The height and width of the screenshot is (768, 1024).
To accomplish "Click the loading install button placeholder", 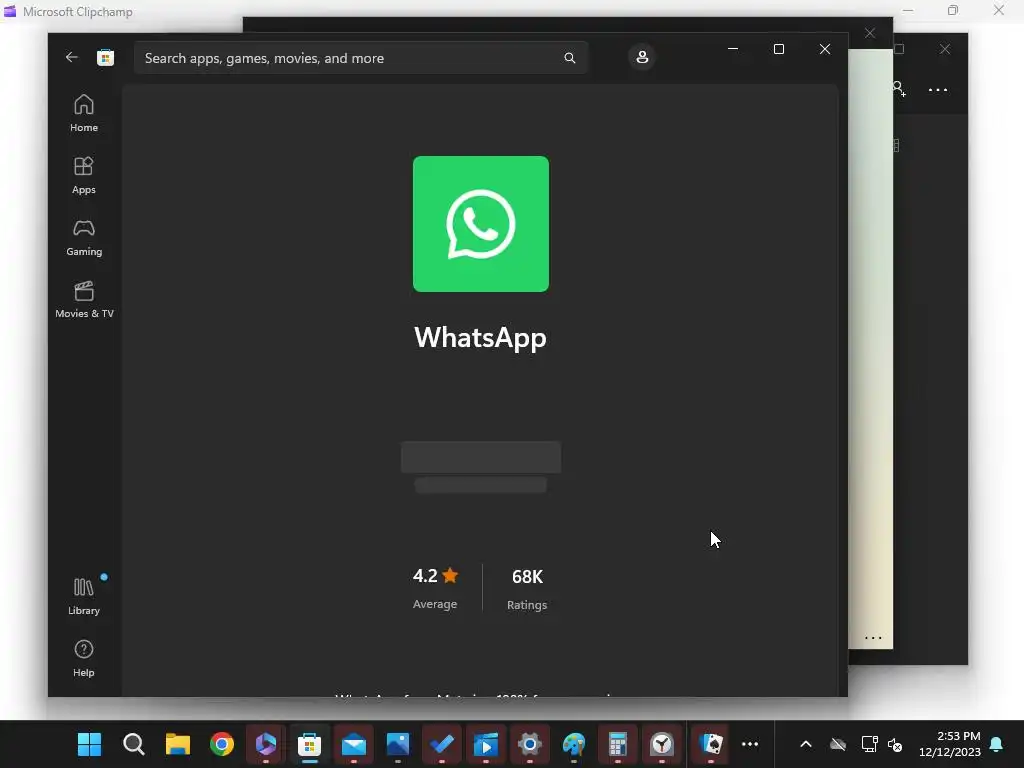I will pyautogui.click(x=481, y=456).
